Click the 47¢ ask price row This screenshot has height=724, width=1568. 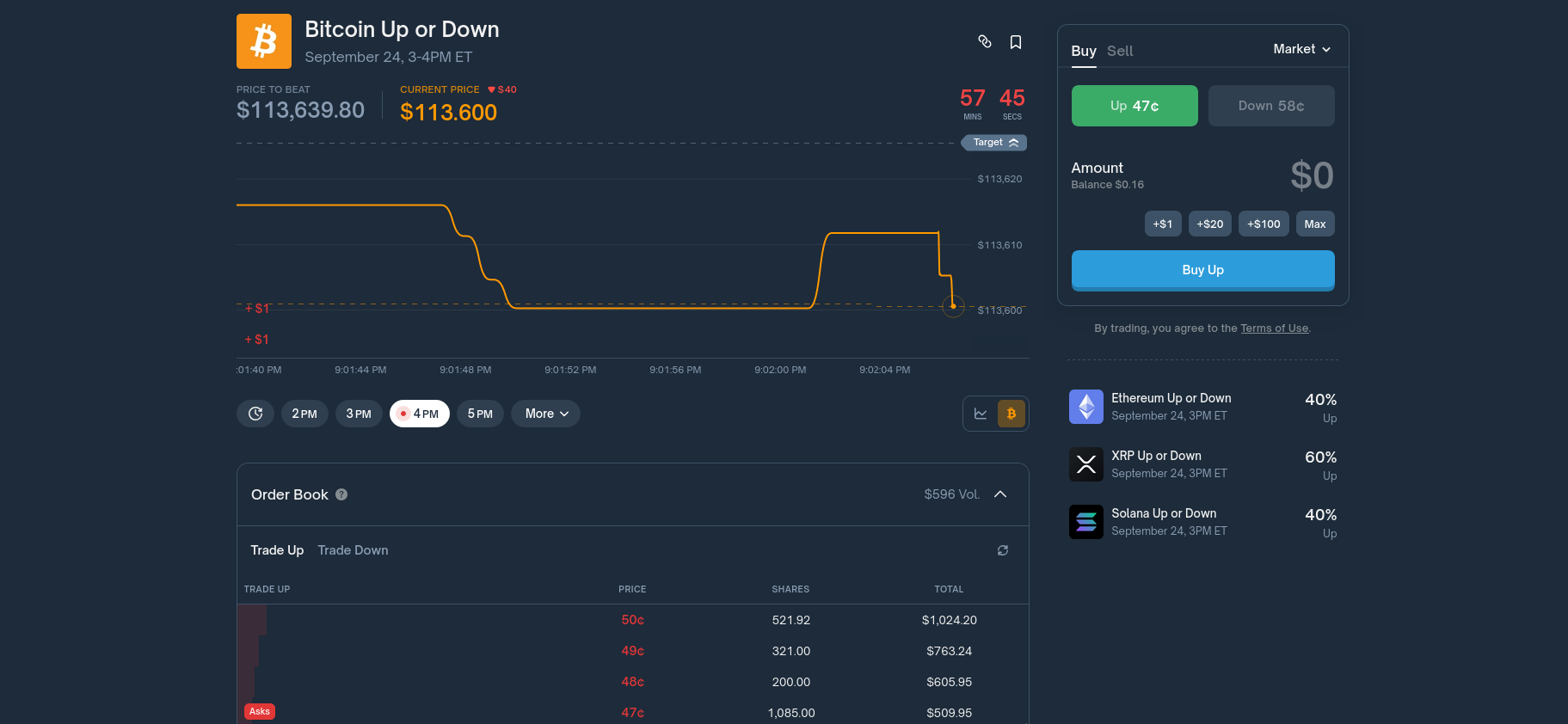[633, 713]
